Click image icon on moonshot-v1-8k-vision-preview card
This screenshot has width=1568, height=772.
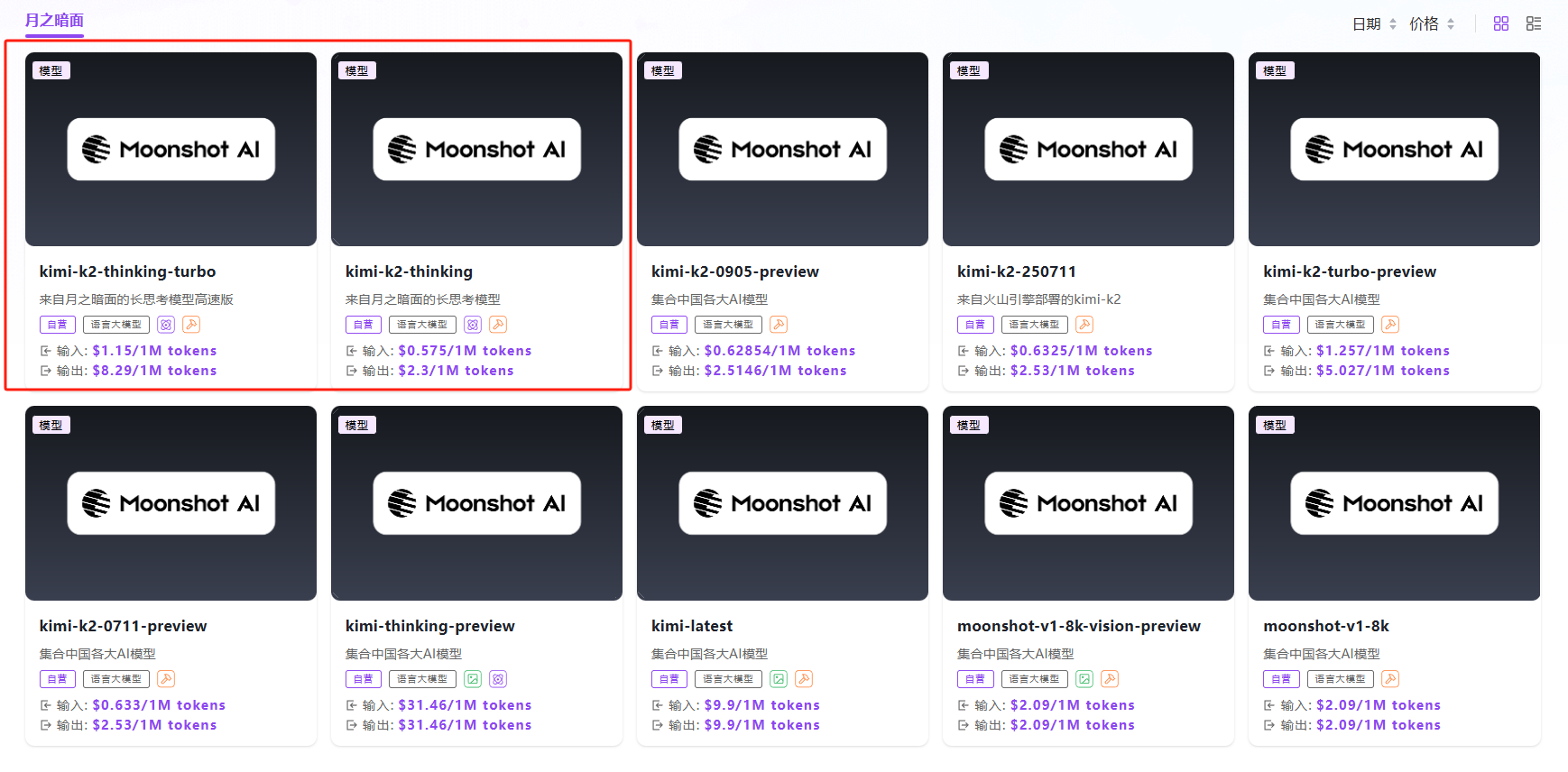pyautogui.click(x=1084, y=679)
